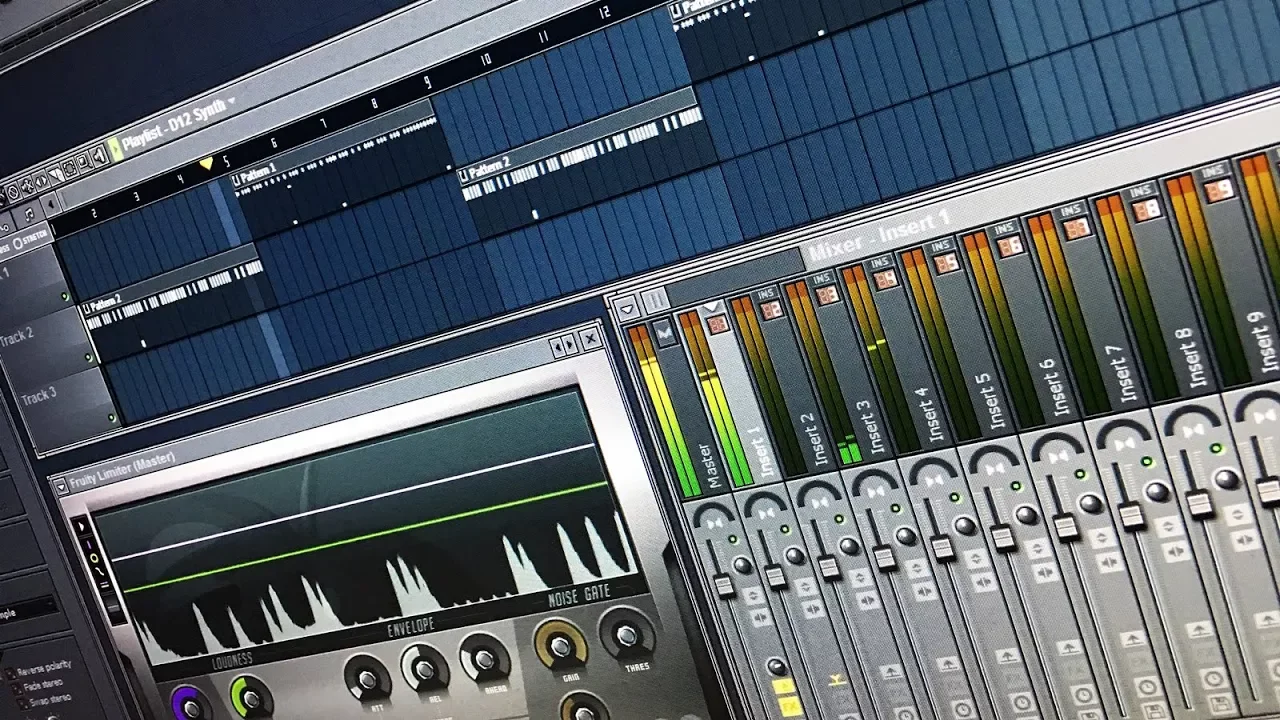Click the REL envelope knob

[425, 668]
